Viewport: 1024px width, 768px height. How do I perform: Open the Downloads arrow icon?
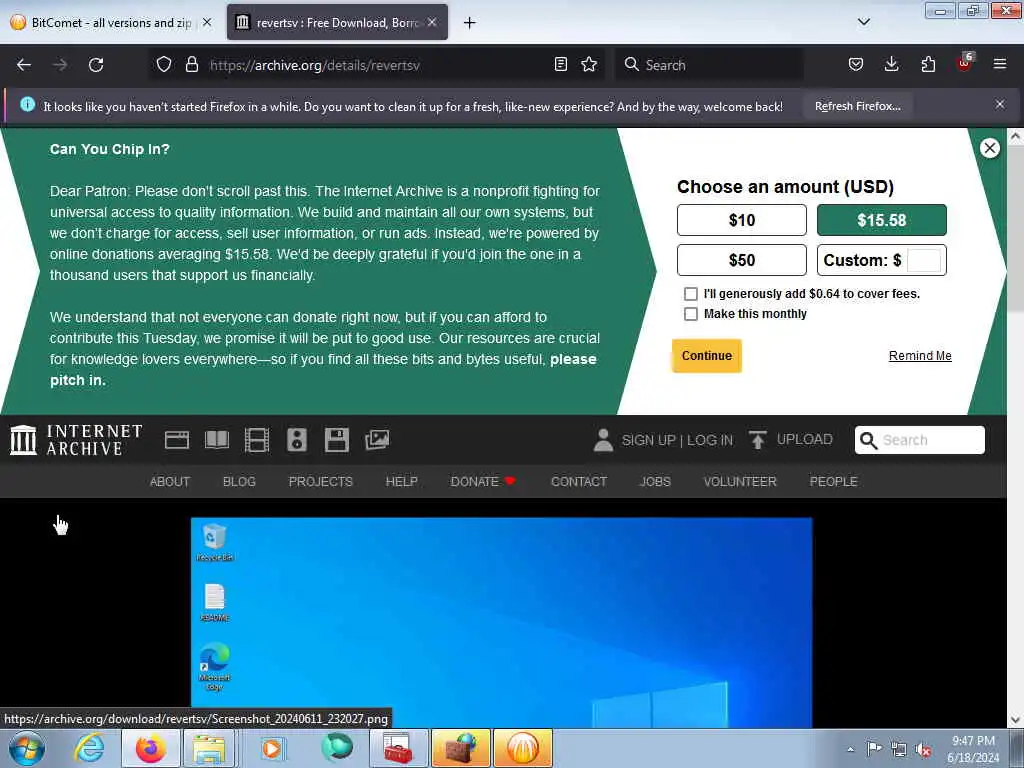tap(891, 64)
